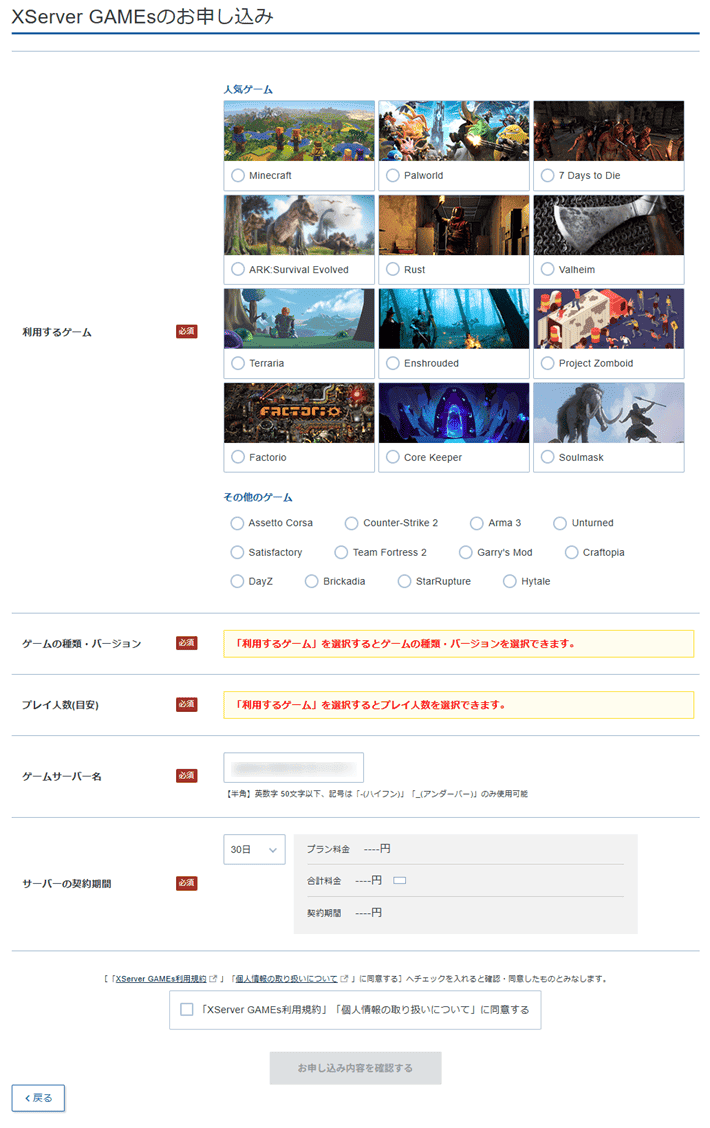Select the StarRupture radio button

pyautogui.click(x=404, y=581)
